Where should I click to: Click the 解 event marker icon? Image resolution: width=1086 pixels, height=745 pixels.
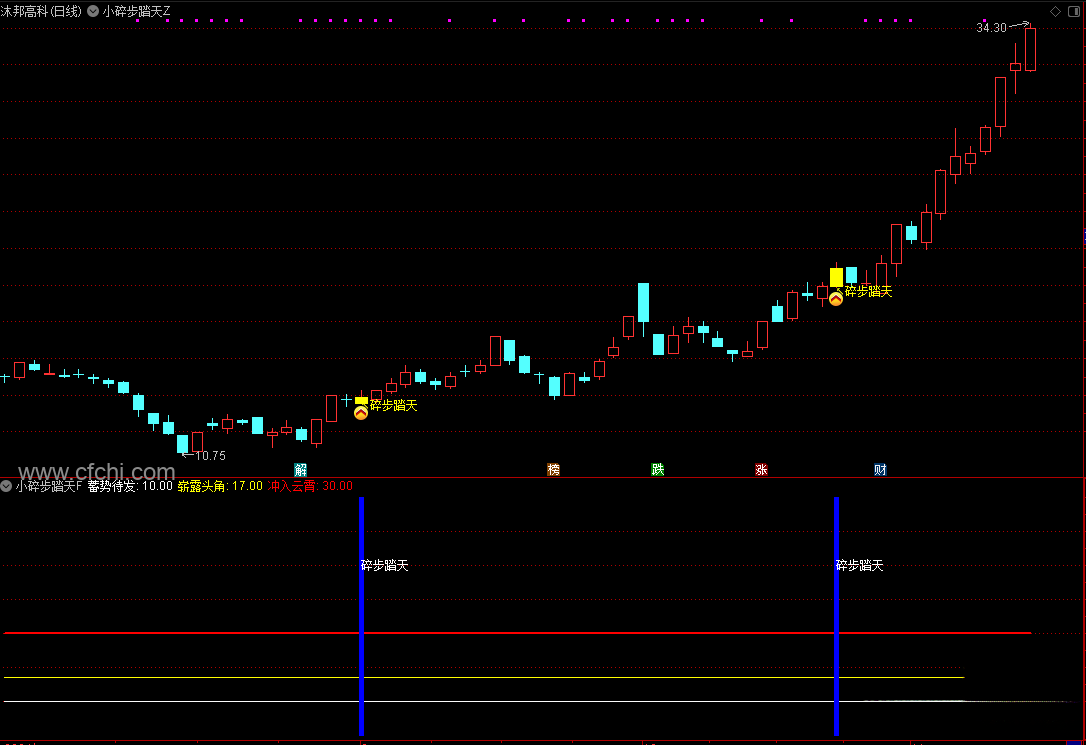pyautogui.click(x=301, y=469)
